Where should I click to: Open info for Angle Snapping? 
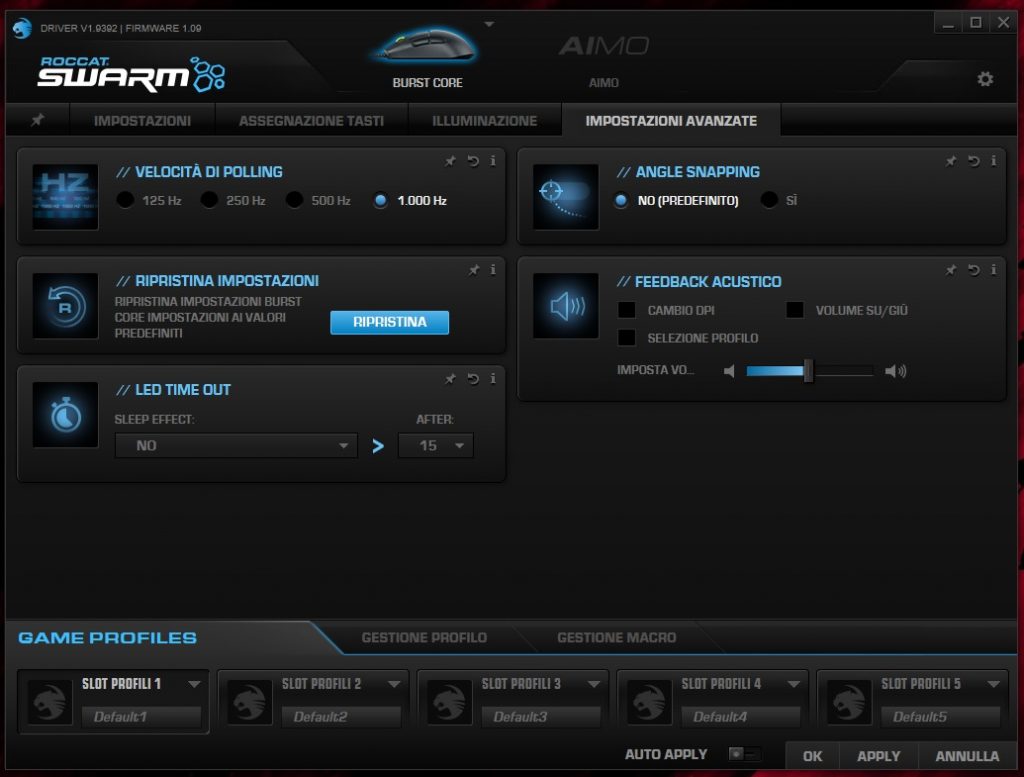[993, 161]
